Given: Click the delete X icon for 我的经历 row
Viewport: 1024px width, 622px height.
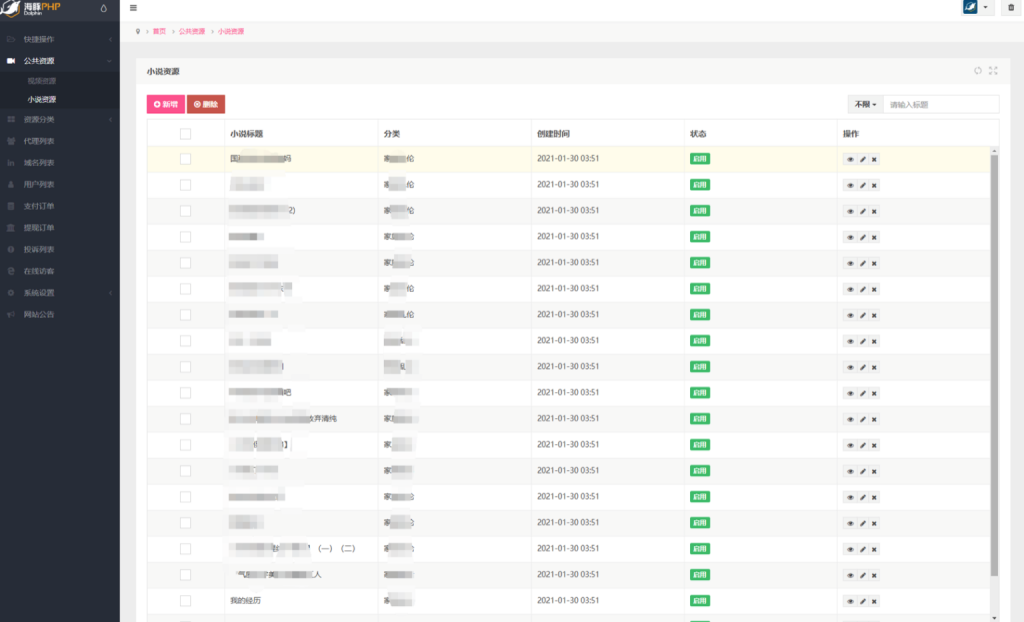Looking at the screenshot, I should 874,601.
